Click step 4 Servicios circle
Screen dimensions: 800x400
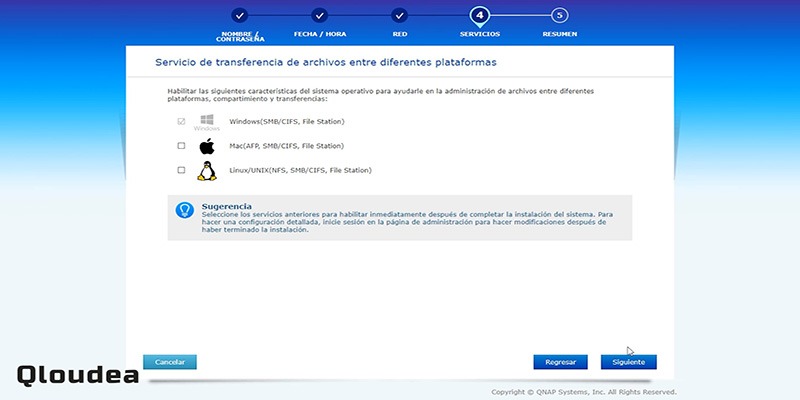tap(480, 16)
